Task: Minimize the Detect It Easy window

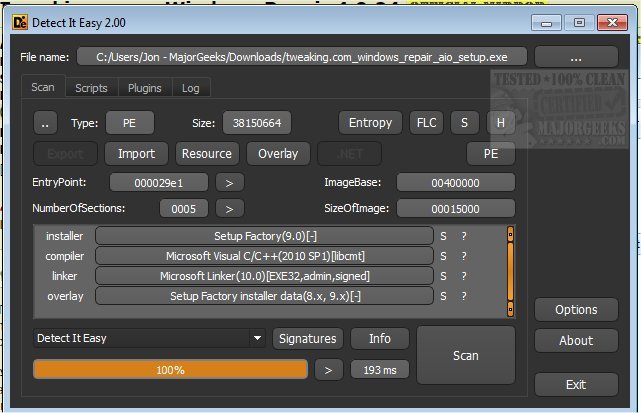Action: point(547,22)
